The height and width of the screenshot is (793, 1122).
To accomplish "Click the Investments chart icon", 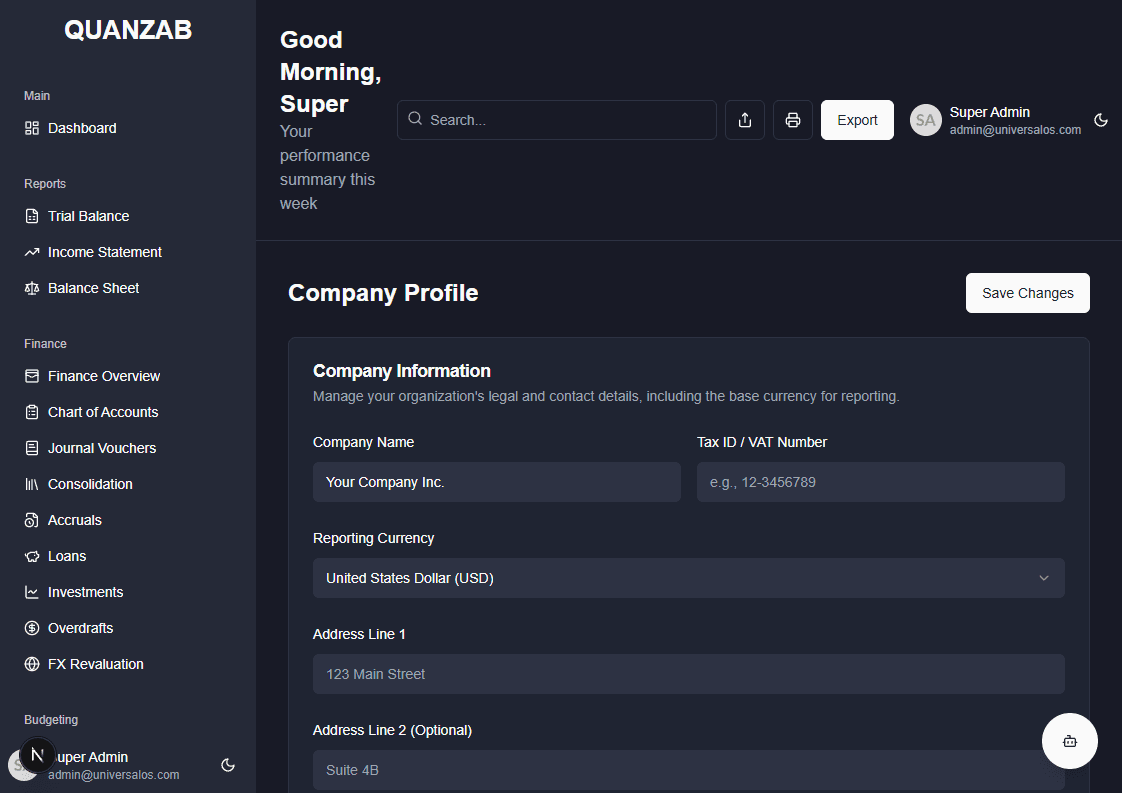I will click(31, 592).
